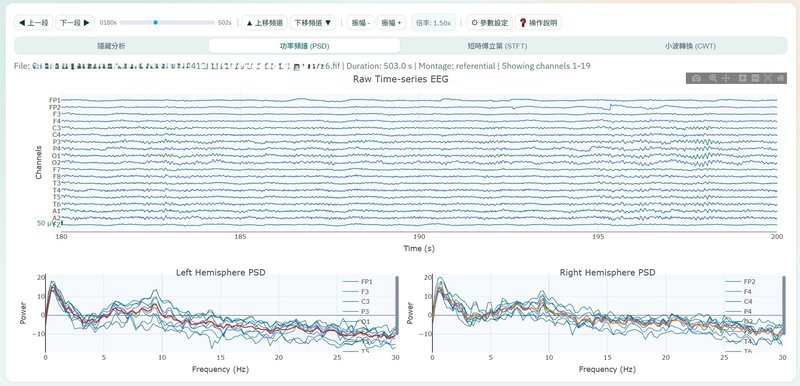Increase amplitude with 振幅 +
The height and width of the screenshot is (386, 800).
point(391,22)
